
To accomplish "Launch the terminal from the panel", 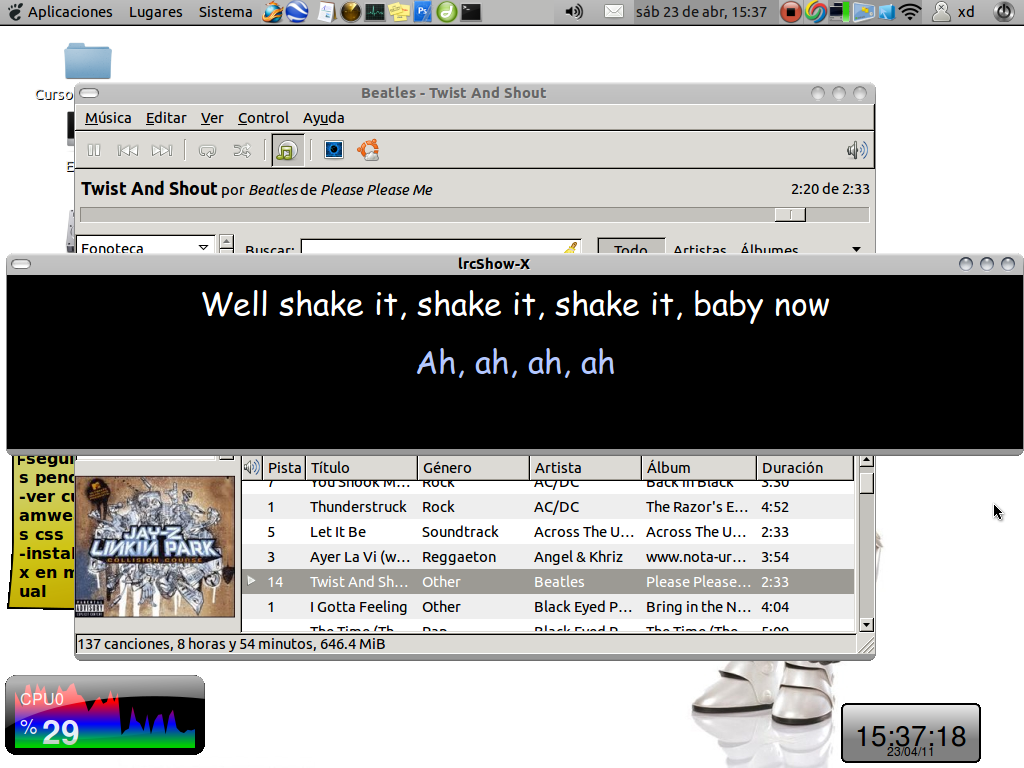I will tap(471, 12).
